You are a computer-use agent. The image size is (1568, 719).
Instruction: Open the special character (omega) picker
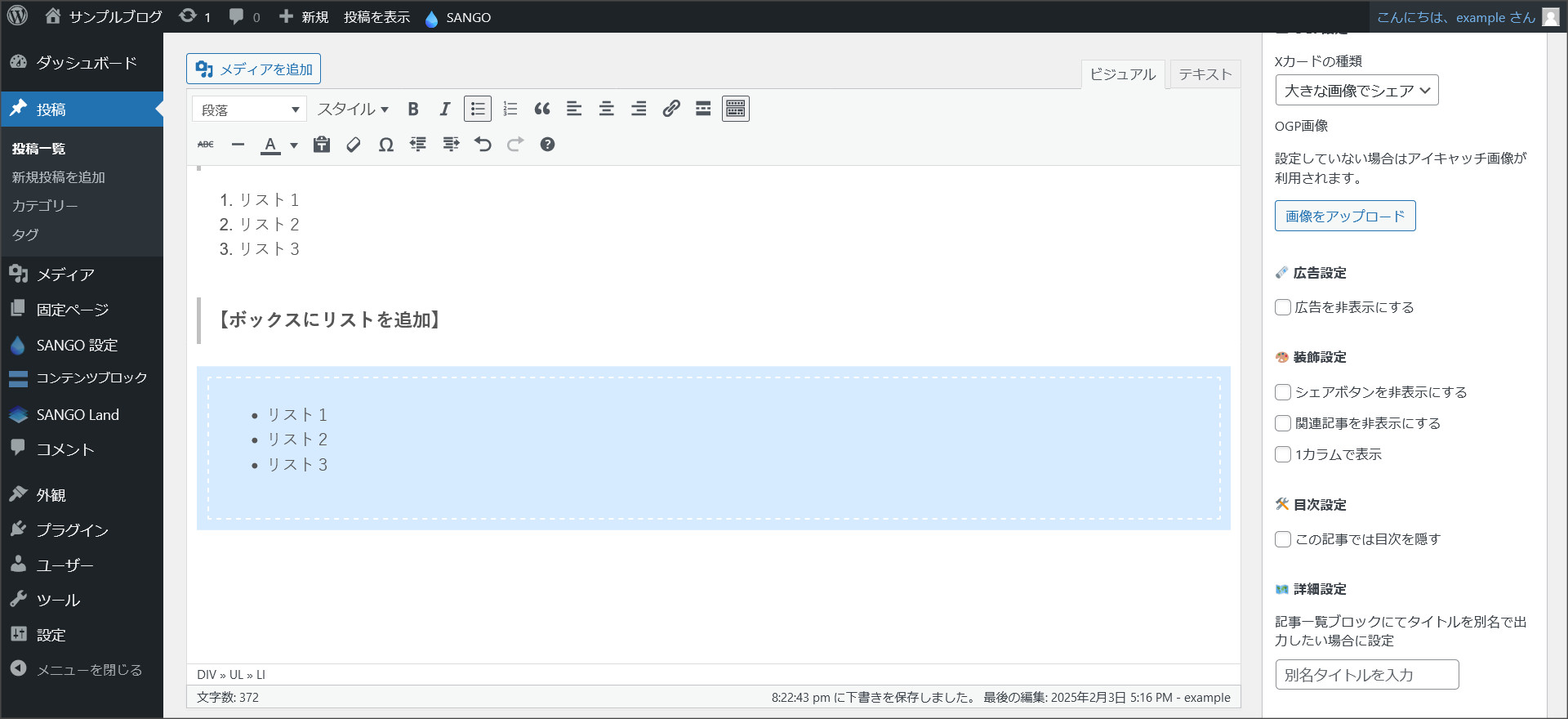point(386,145)
